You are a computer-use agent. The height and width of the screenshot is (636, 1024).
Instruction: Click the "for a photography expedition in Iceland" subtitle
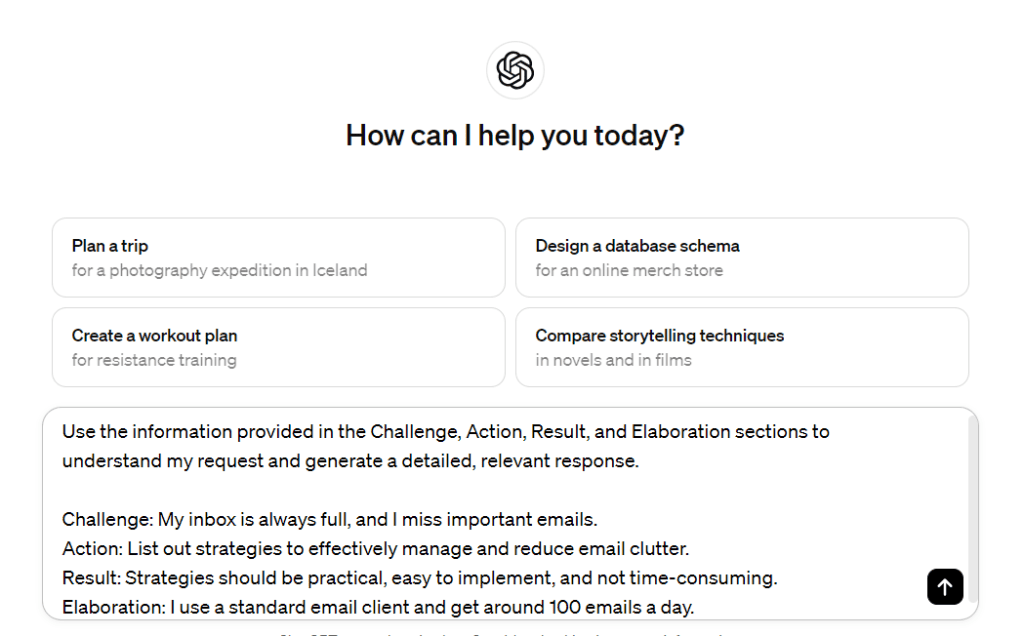219,270
